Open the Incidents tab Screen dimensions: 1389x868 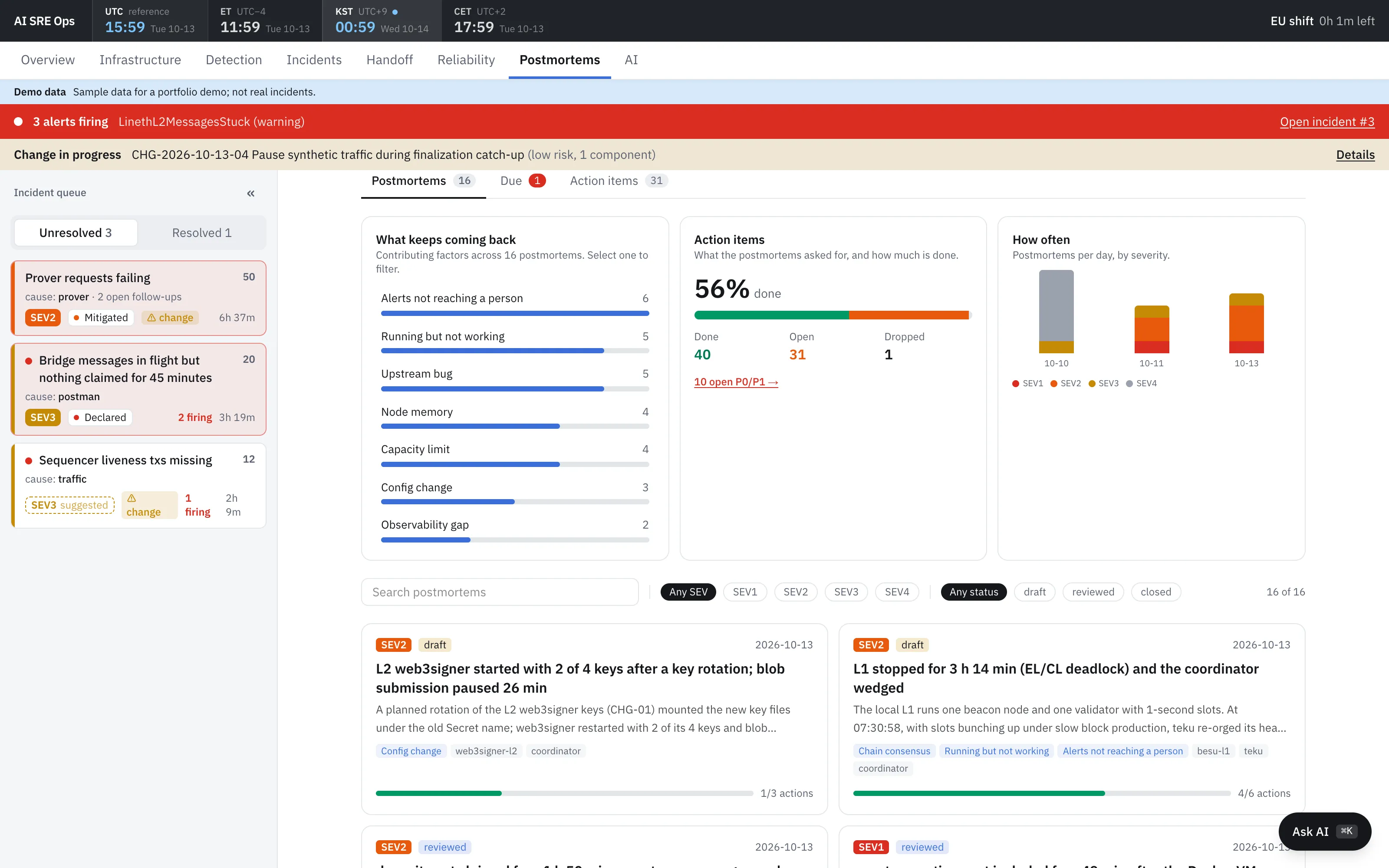click(x=314, y=60)
